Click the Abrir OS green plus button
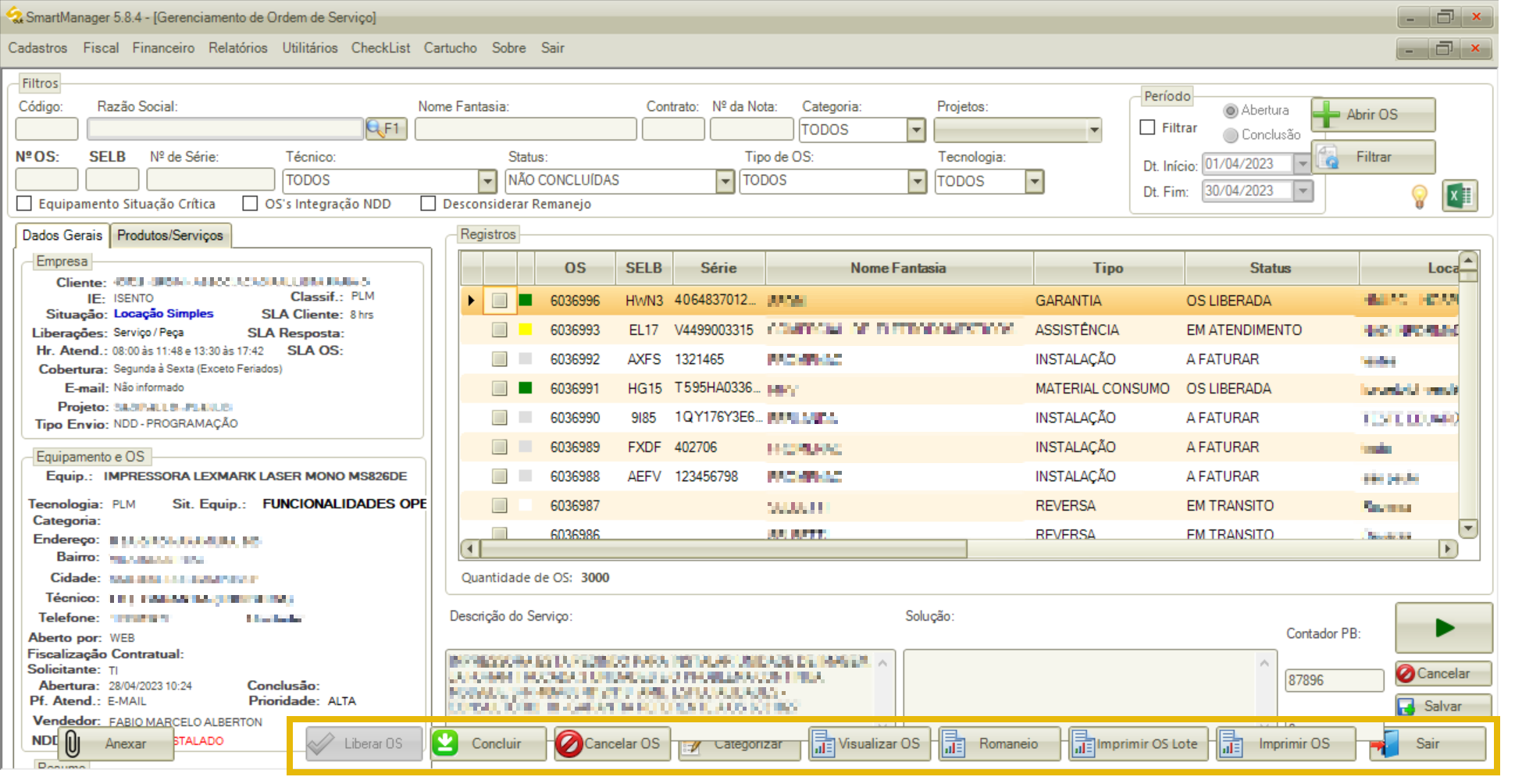The height and width of the screenshot is (784, 1515). pyautogui.click(x=1373, y=115)
